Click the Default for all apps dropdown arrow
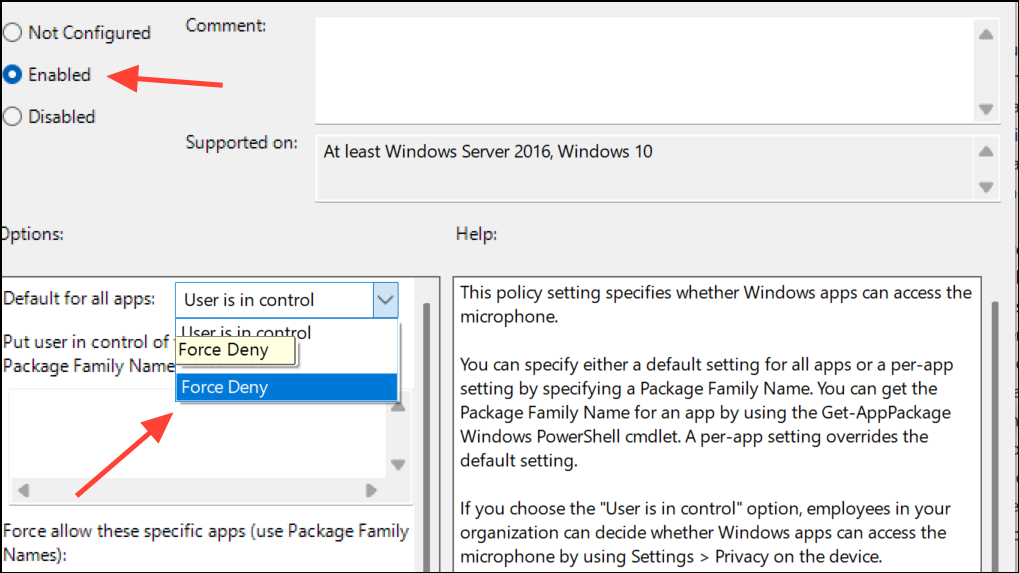The height and width of the screenshot is (573, 1019). click(385, 300)
